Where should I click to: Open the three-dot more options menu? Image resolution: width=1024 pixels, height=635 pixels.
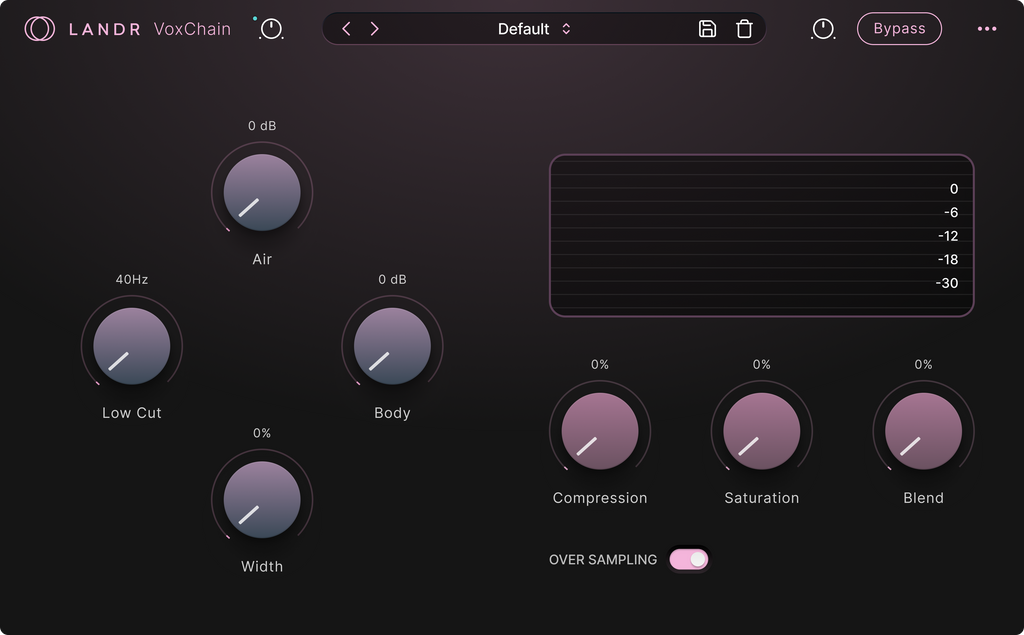tap(987, 29)
